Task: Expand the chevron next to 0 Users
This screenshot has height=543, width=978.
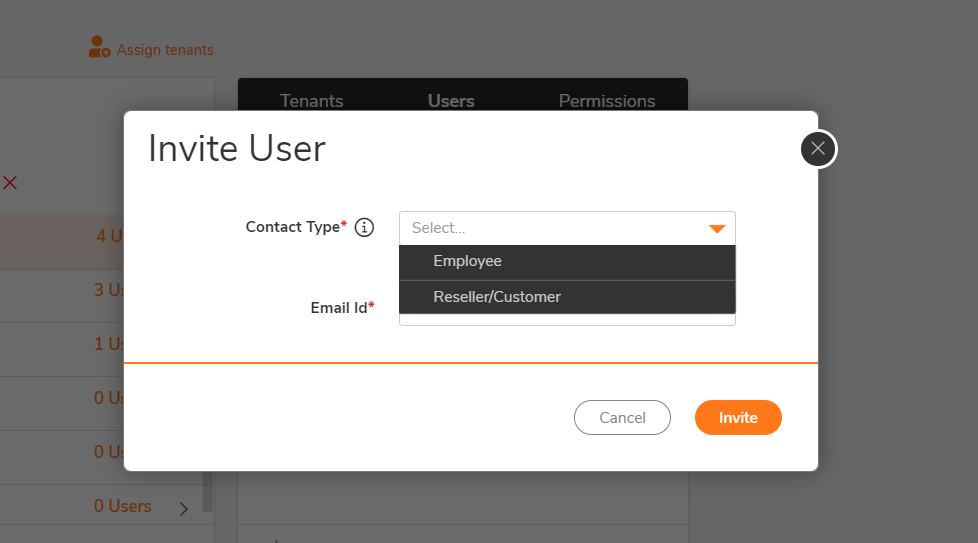Action: 183,508
